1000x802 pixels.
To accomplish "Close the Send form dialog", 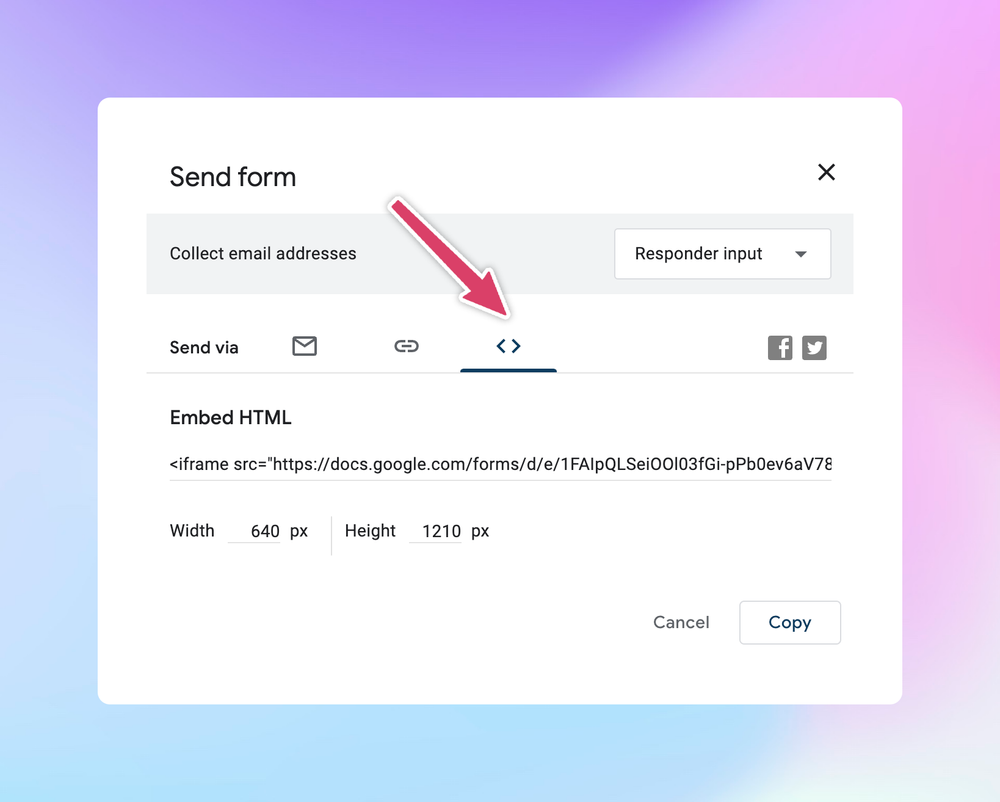I will tap(826, 172).
